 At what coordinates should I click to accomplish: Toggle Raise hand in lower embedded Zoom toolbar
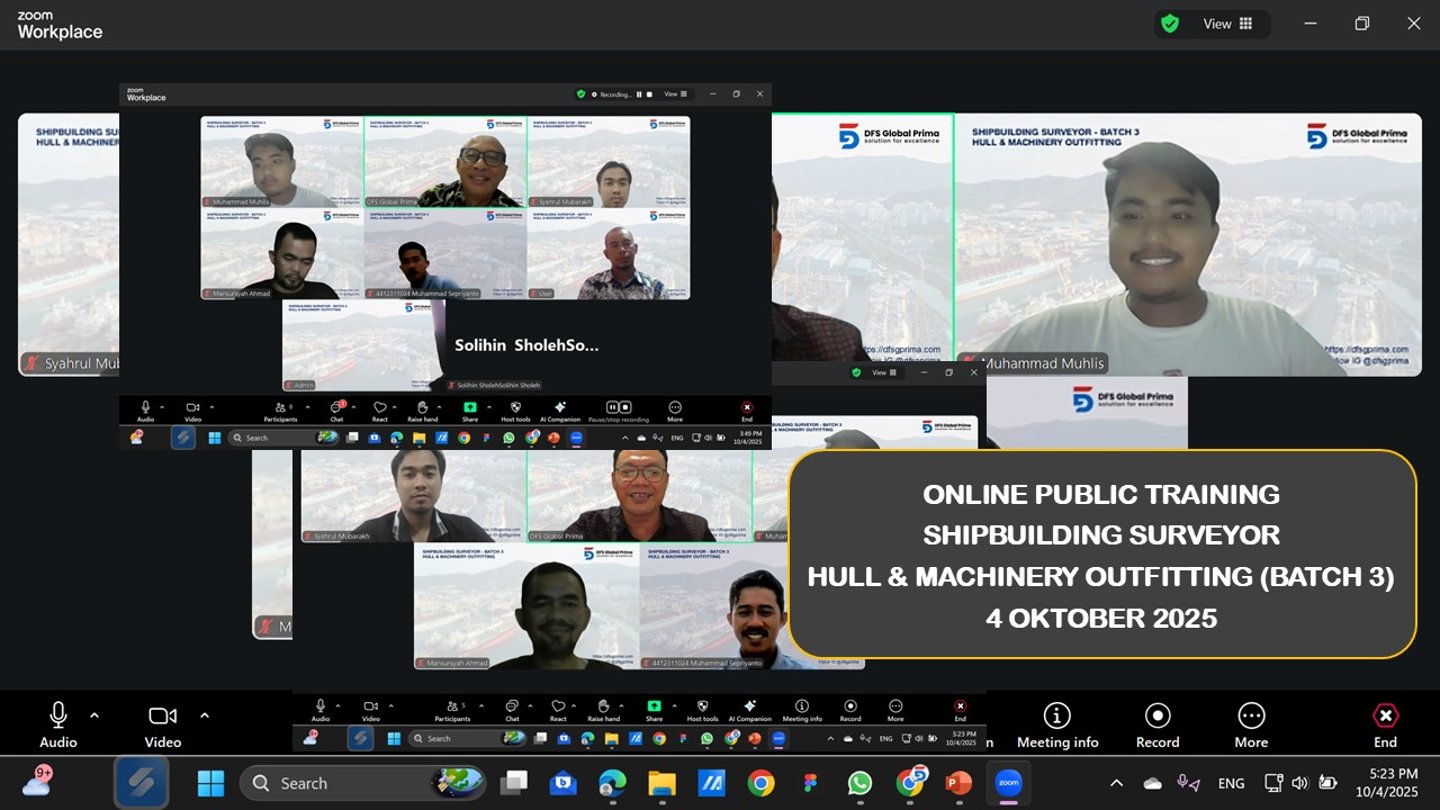[603, 710]
